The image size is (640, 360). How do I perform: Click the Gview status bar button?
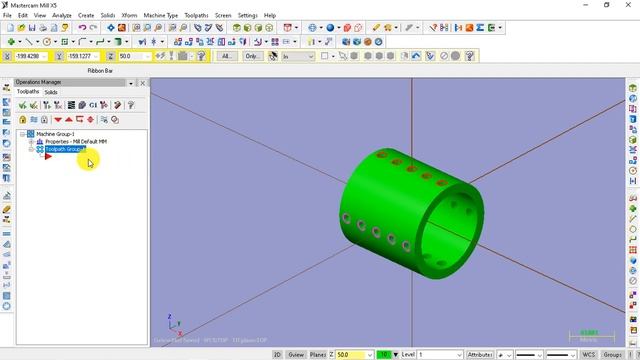point(296,355)
